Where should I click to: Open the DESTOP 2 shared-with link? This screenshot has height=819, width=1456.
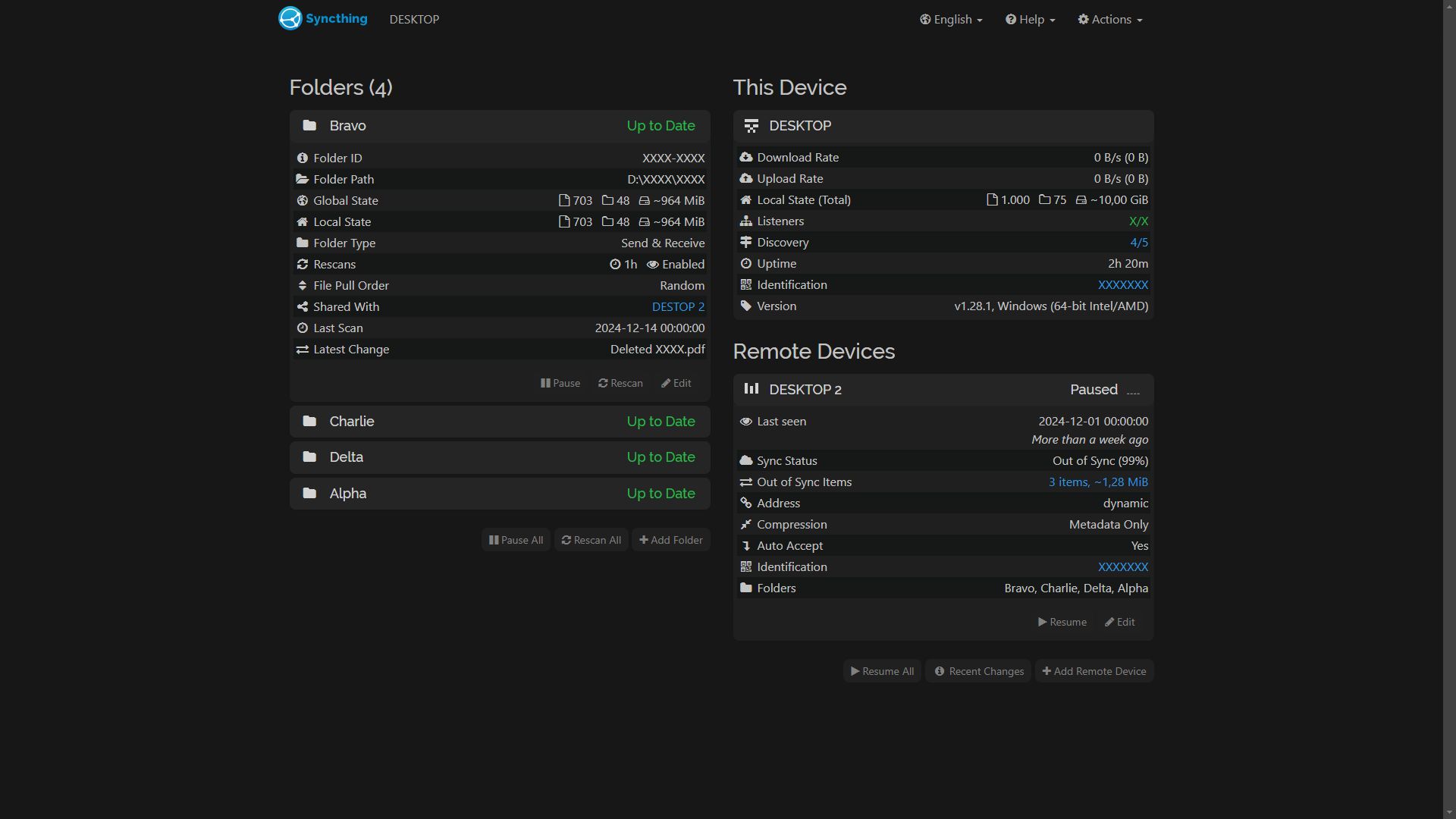[x=678, y=306]
